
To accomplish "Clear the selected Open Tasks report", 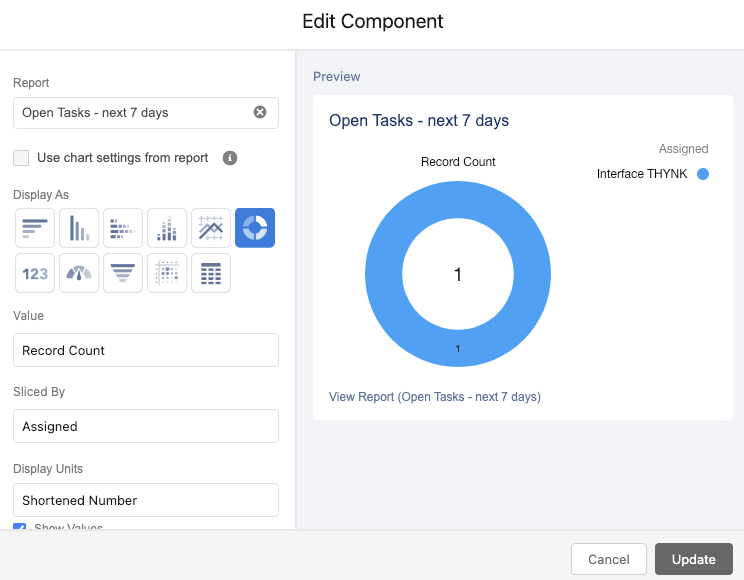I will (x=260, y=112).
